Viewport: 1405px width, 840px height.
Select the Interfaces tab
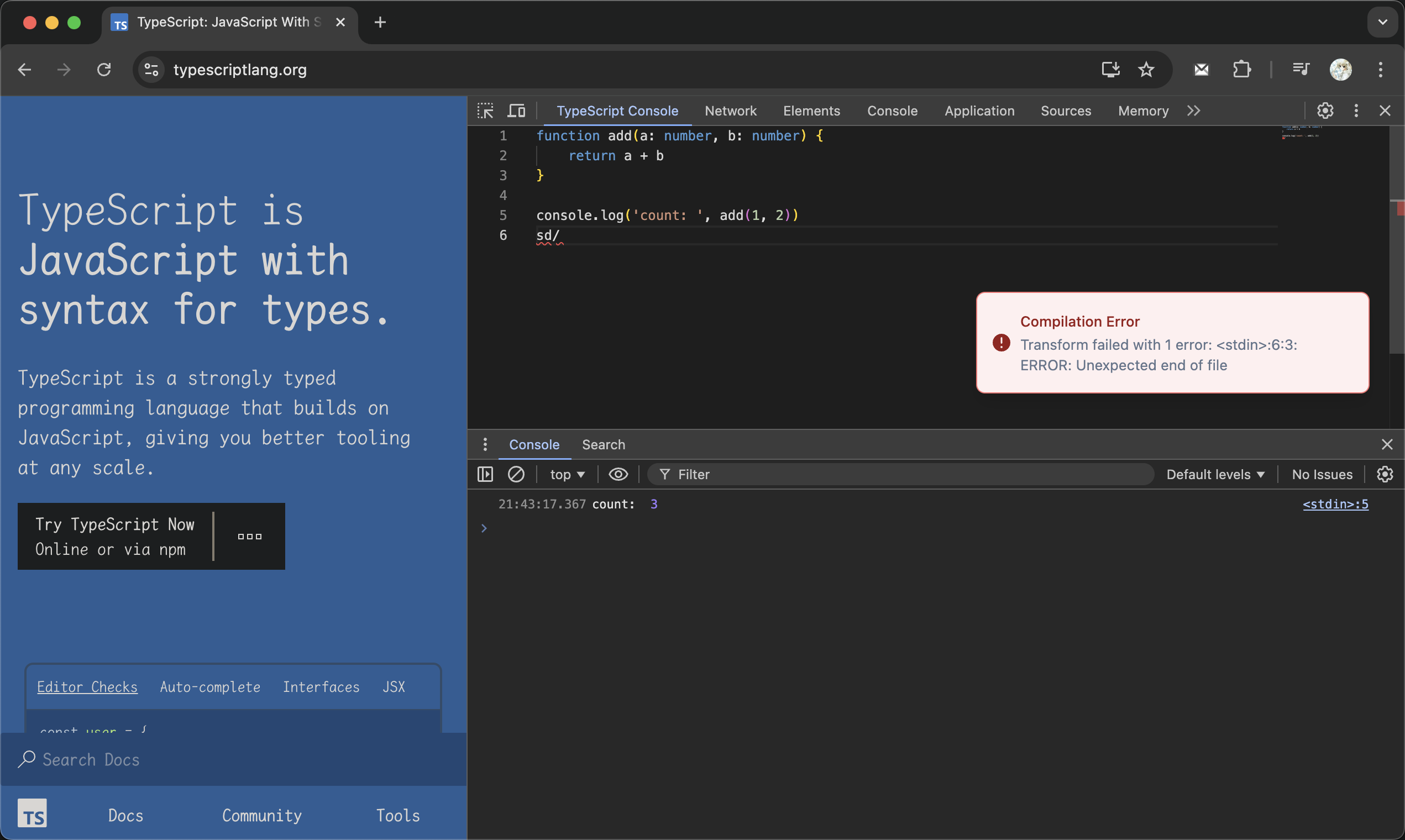321,686
